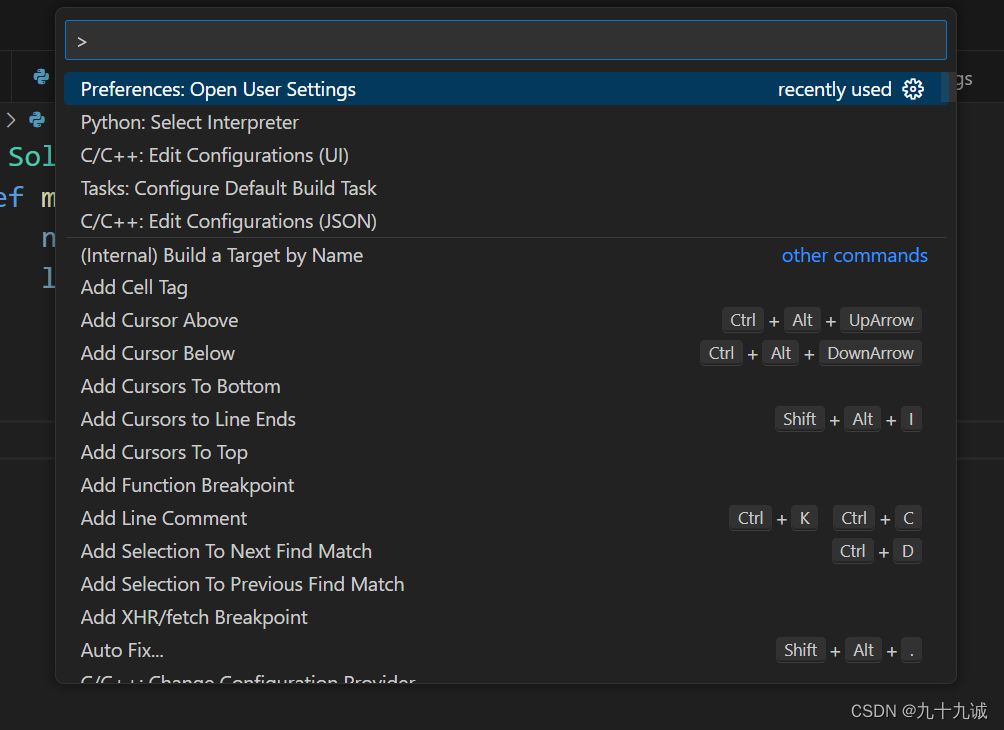Select Add Cursors To Top
The width and height of the screenshot is (1004, 730).
pyautogui.click(x=505, y=453)
